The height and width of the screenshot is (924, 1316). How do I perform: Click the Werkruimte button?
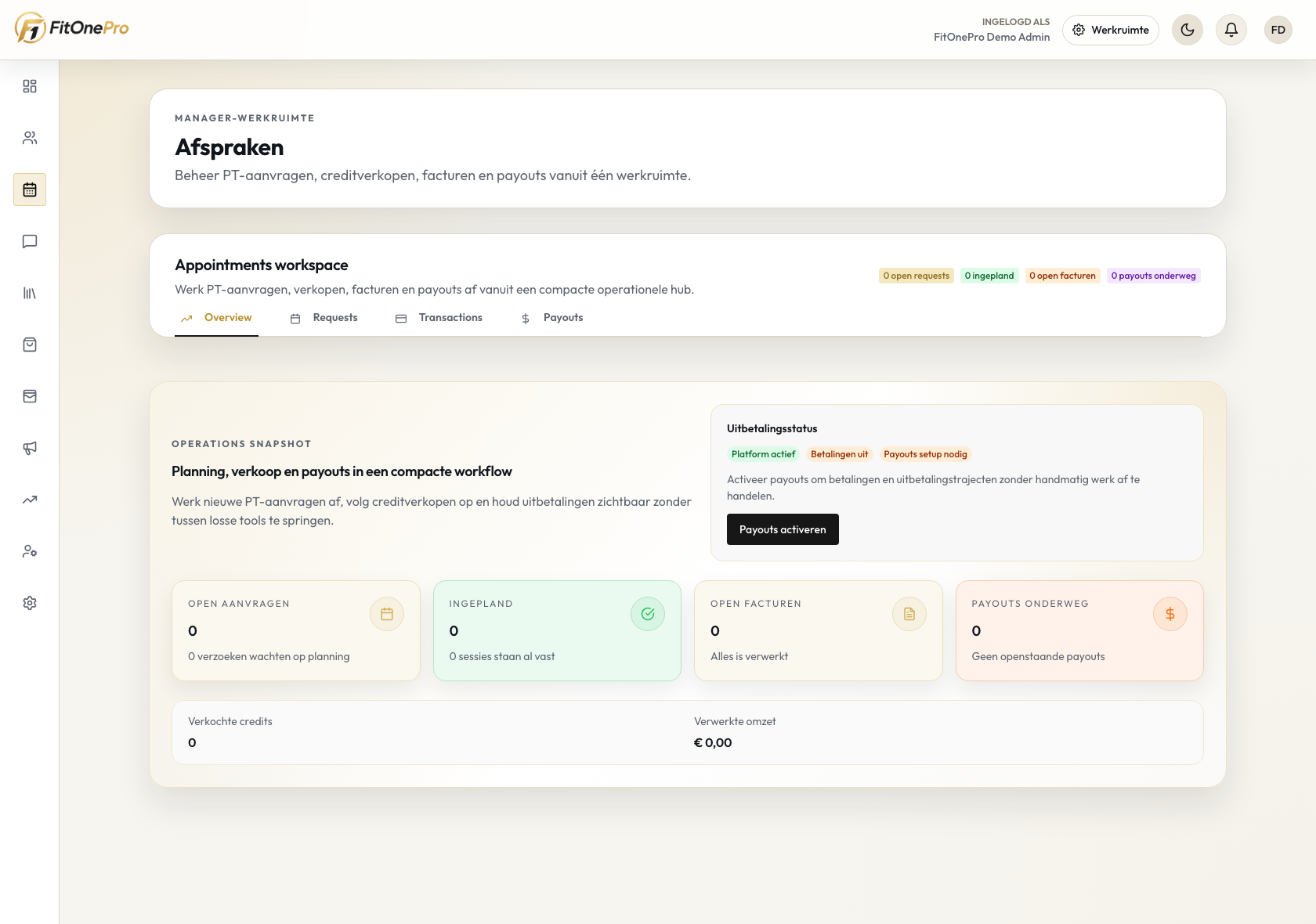(1111, 30)
